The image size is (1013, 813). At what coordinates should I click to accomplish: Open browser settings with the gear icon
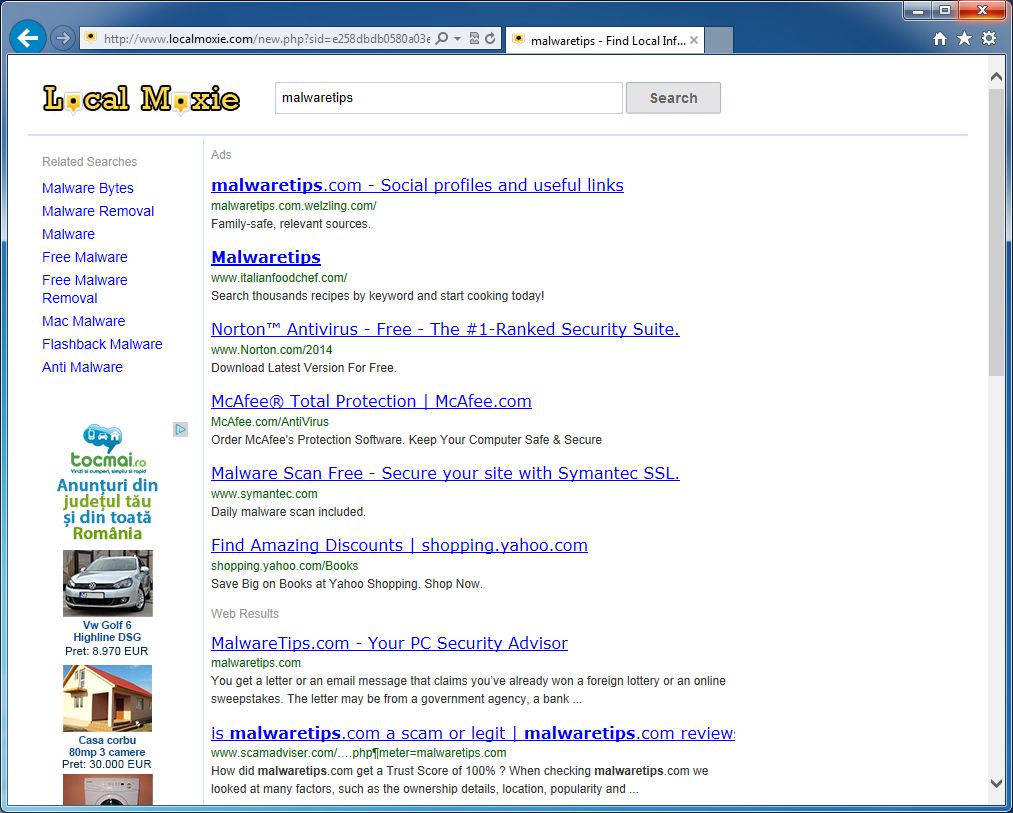[988, 37]
